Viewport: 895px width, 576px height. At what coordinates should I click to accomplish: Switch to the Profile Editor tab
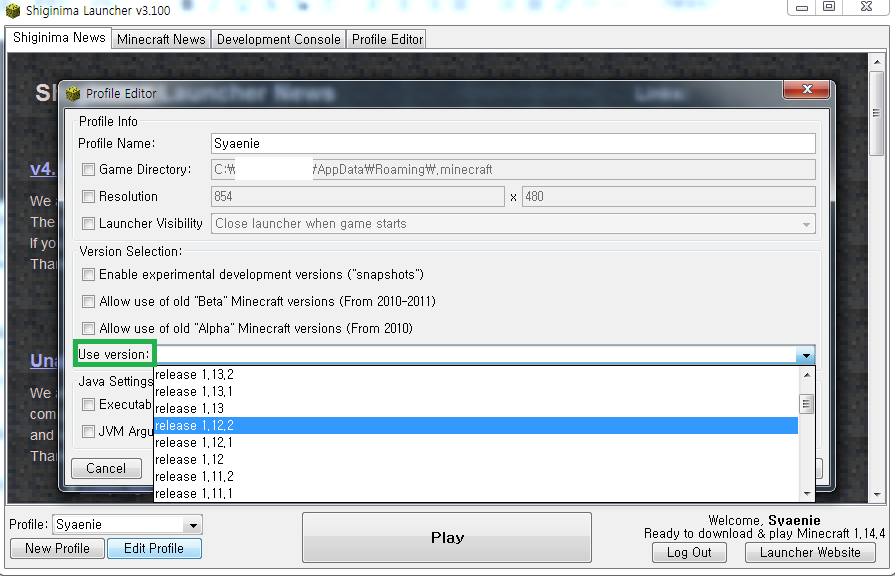click(x=387, y=39)
